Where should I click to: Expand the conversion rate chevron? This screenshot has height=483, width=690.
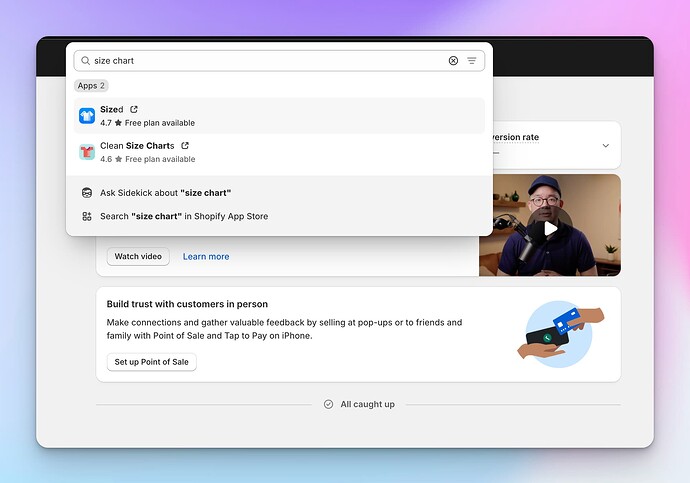(x=606, y=146)
